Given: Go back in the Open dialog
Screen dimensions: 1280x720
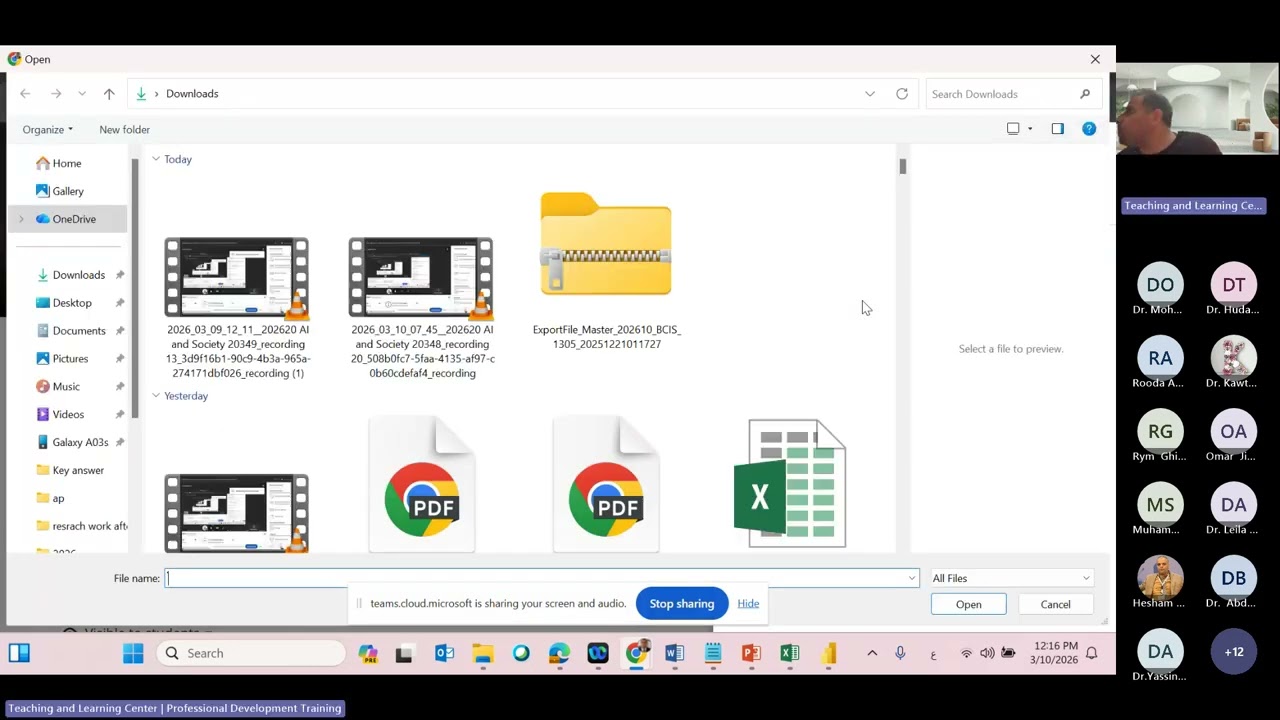Looking at the screenshot, I should (x=25, y=94).
